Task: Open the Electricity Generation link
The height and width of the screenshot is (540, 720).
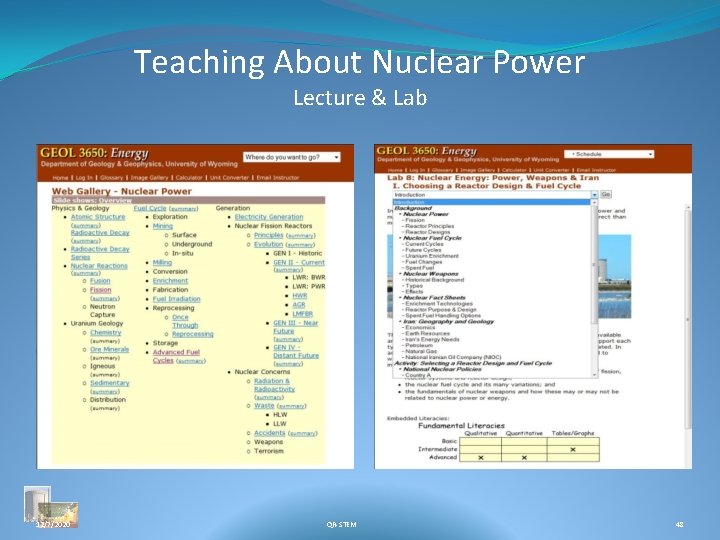Action: [269, 217]
